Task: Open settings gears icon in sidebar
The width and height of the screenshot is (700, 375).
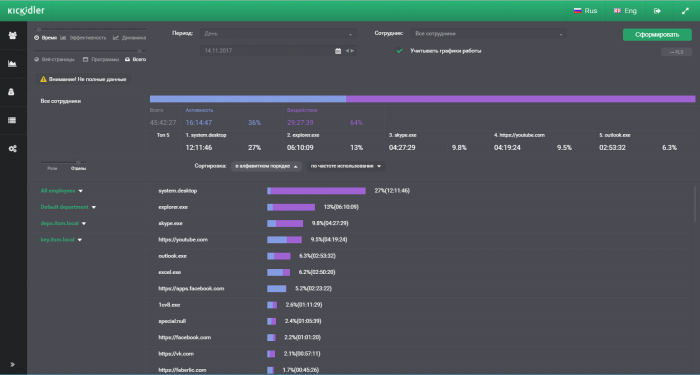Action: 12,149
